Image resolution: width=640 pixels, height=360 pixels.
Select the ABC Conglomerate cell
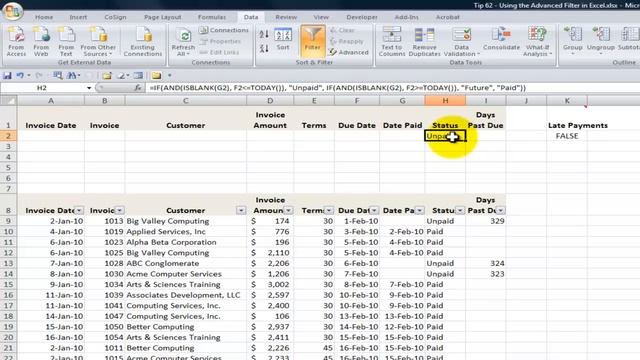point(186,263)
